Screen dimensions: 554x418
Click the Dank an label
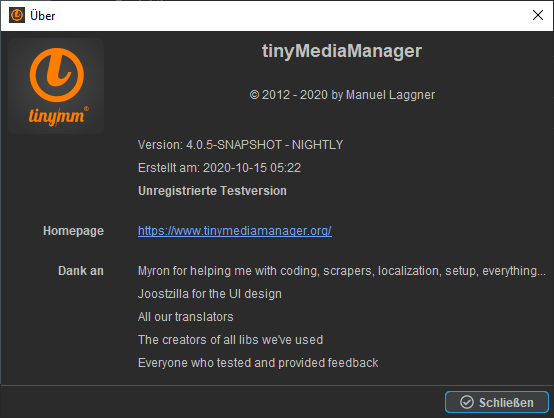[81, 271]
